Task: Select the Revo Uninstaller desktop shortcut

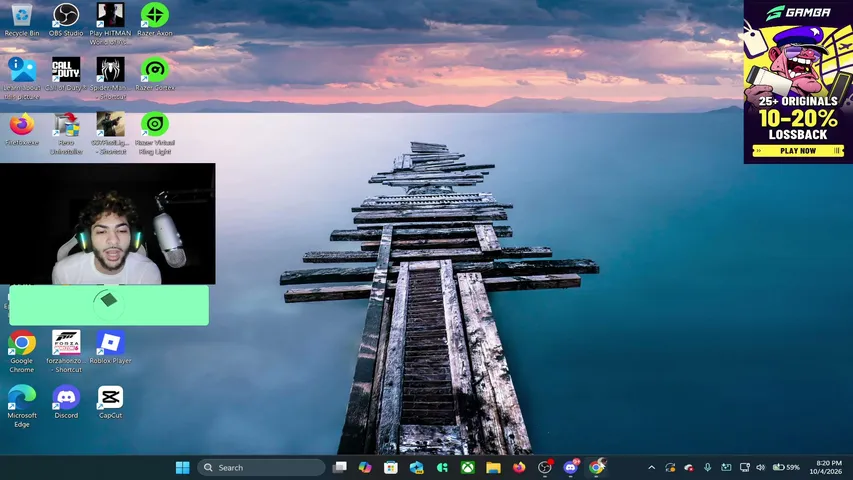Action: pos(66,133)
